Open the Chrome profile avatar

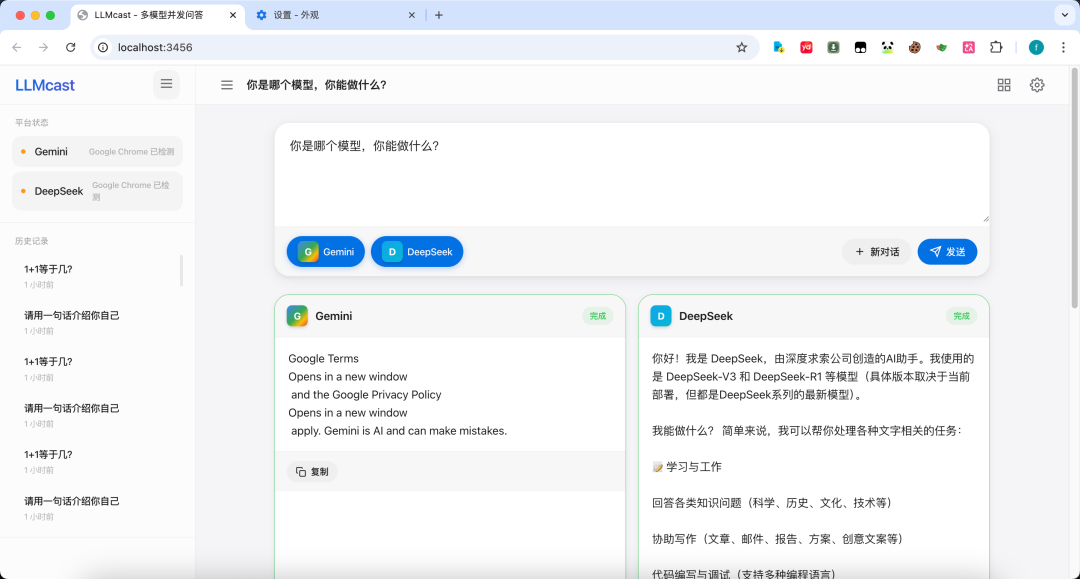pos(1036,48)
